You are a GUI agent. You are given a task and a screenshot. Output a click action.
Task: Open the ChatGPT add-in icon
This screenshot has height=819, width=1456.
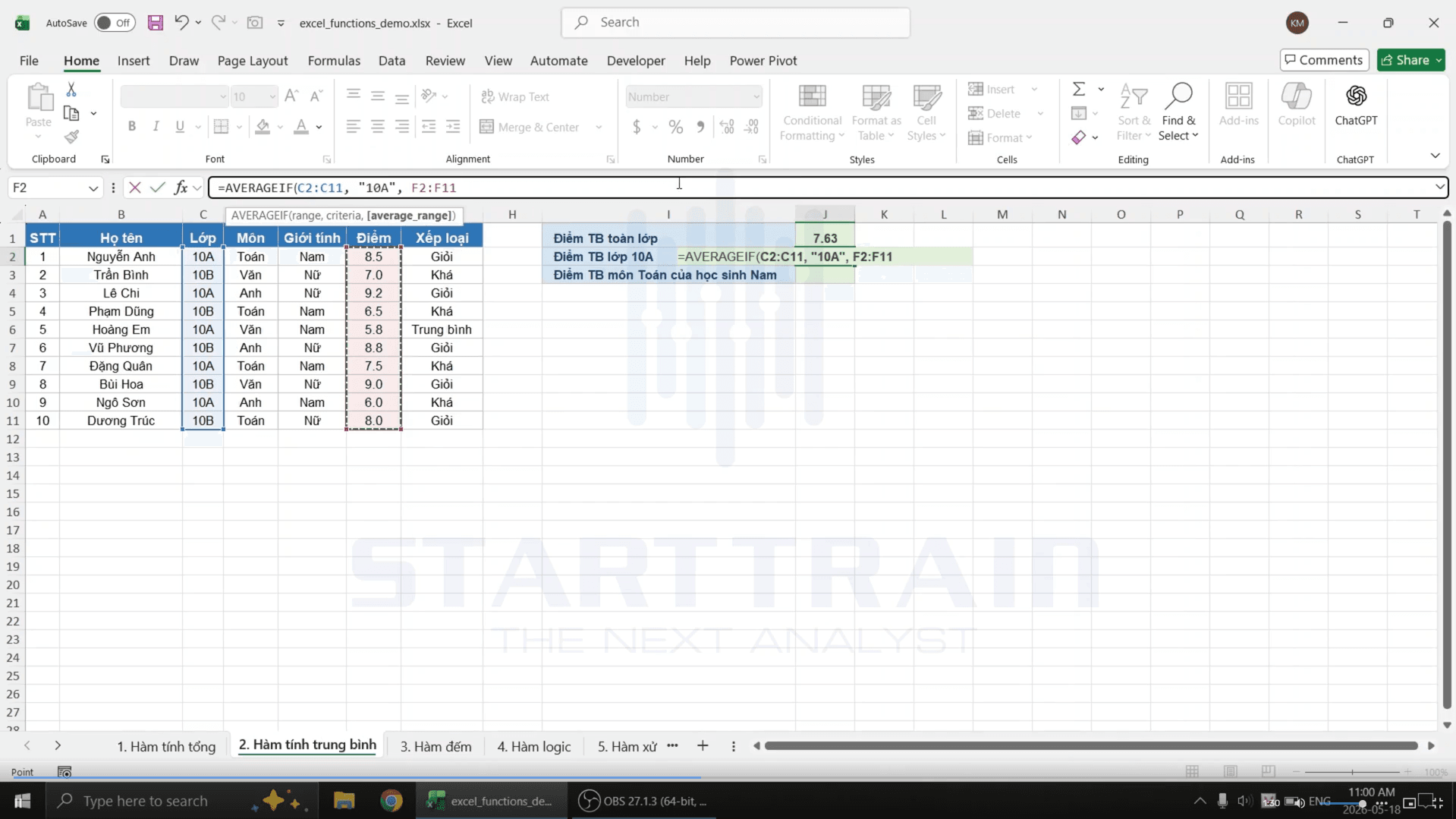[1356, 96]
